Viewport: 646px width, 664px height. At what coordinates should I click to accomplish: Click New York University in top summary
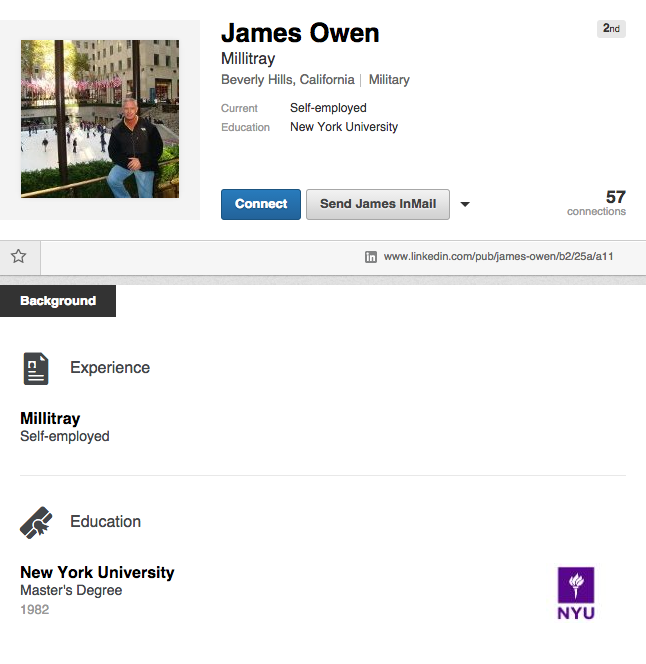click(343, 127)
